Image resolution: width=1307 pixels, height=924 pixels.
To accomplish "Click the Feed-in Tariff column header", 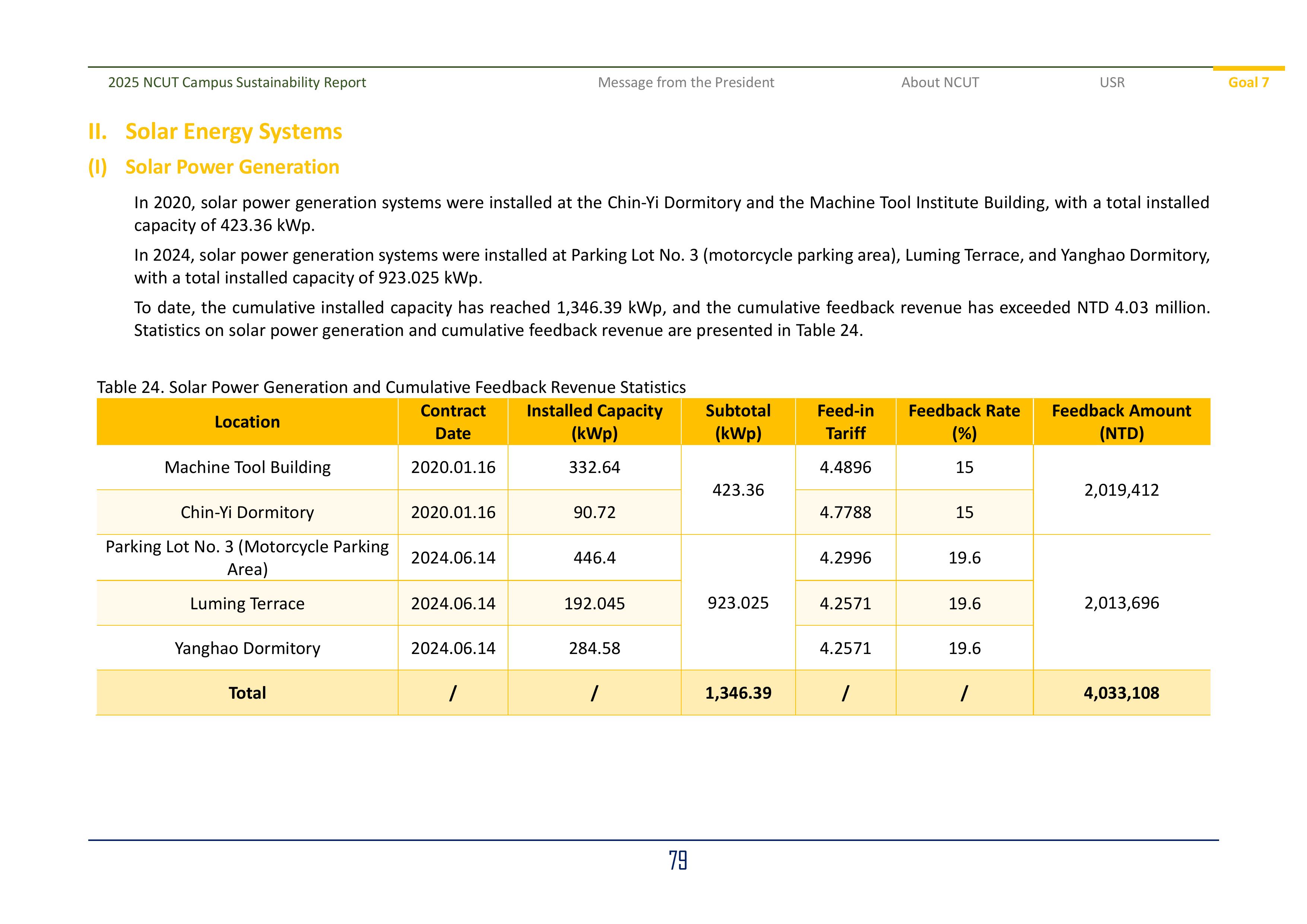I will coord(846,422).
